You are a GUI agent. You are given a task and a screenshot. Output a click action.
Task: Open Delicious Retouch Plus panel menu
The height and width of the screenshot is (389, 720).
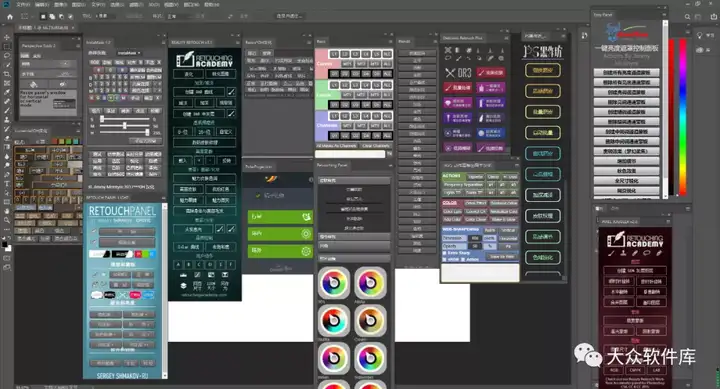click(506, 38)
